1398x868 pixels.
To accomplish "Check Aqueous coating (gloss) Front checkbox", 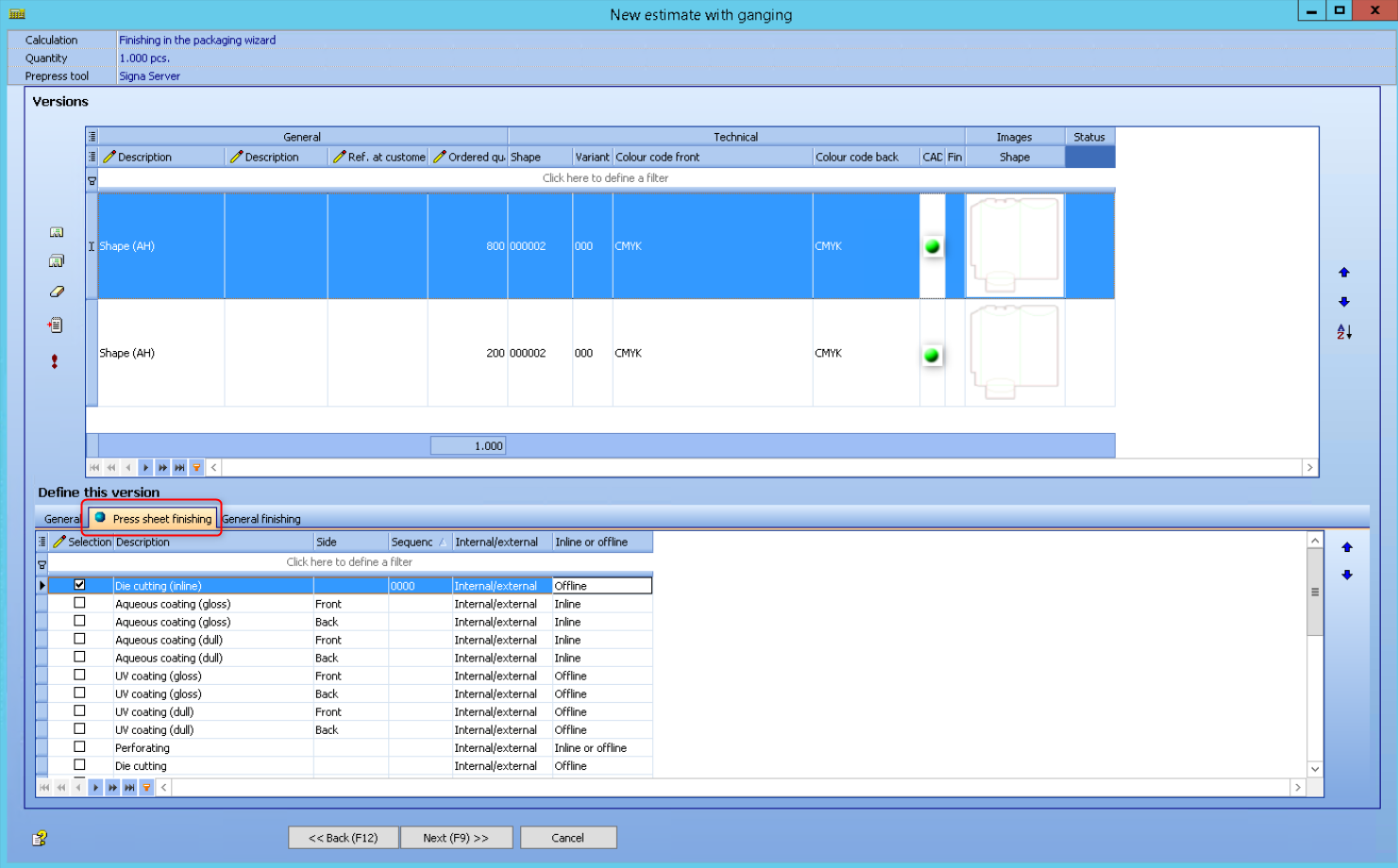I will 79,603.
